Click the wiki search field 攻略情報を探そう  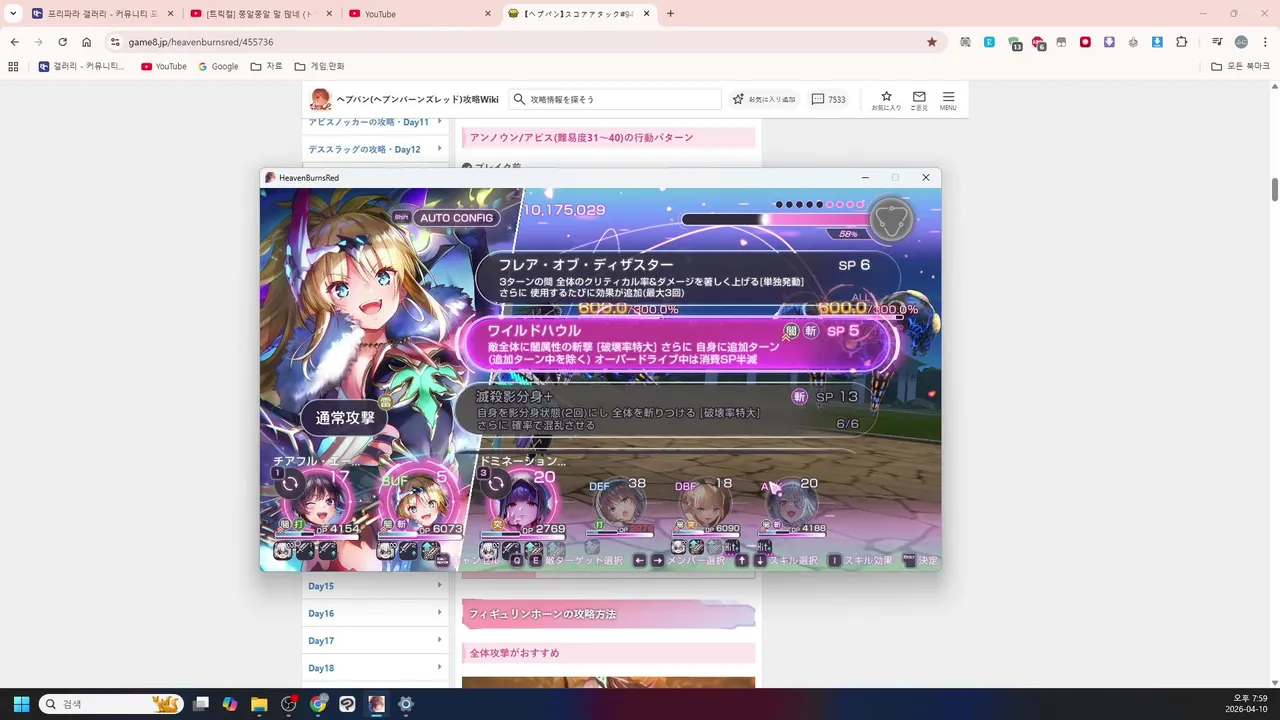pos(615,99)
